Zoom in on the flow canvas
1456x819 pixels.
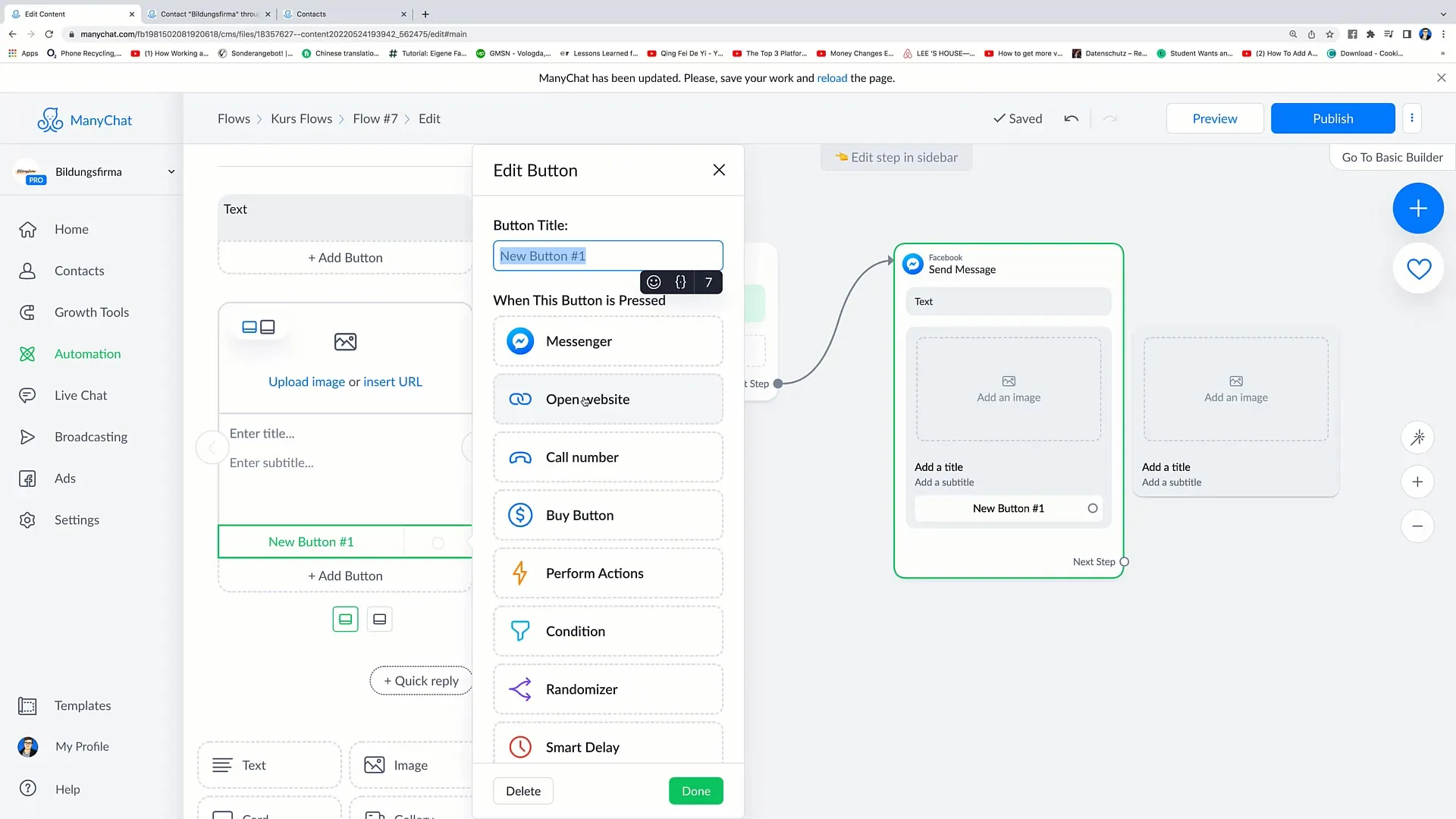point(1417,482)
